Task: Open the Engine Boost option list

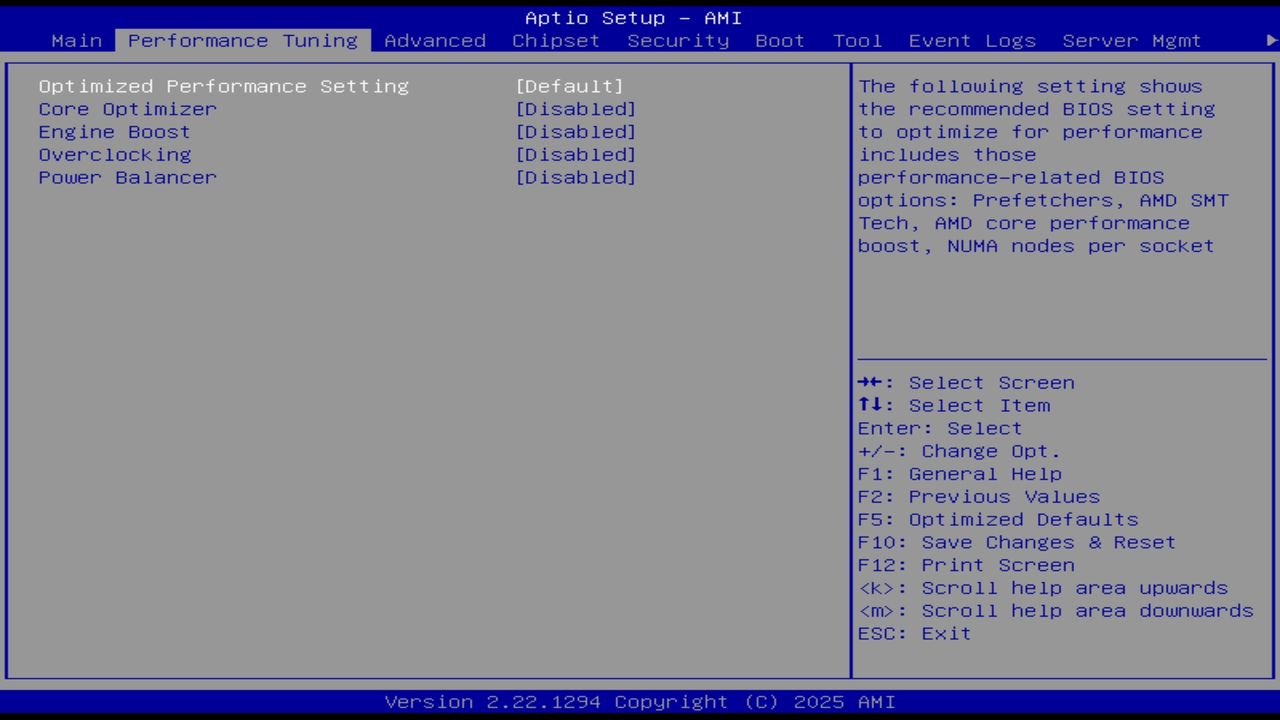Action: coord(576,132)
